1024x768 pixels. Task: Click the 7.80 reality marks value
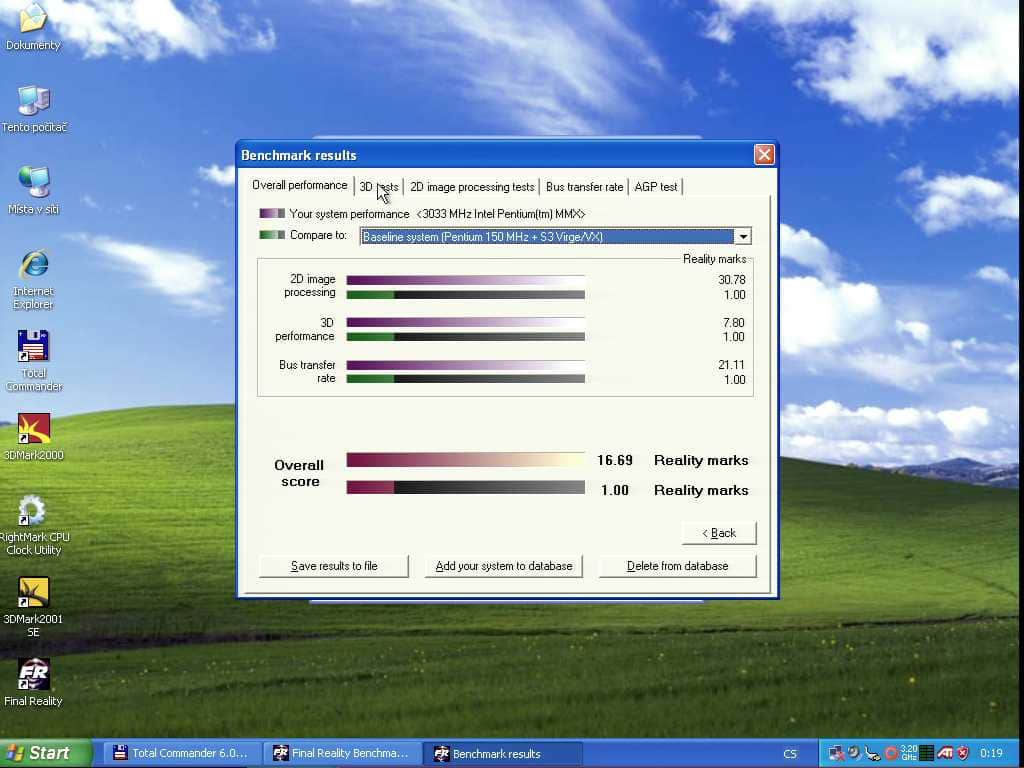(733, 323)
